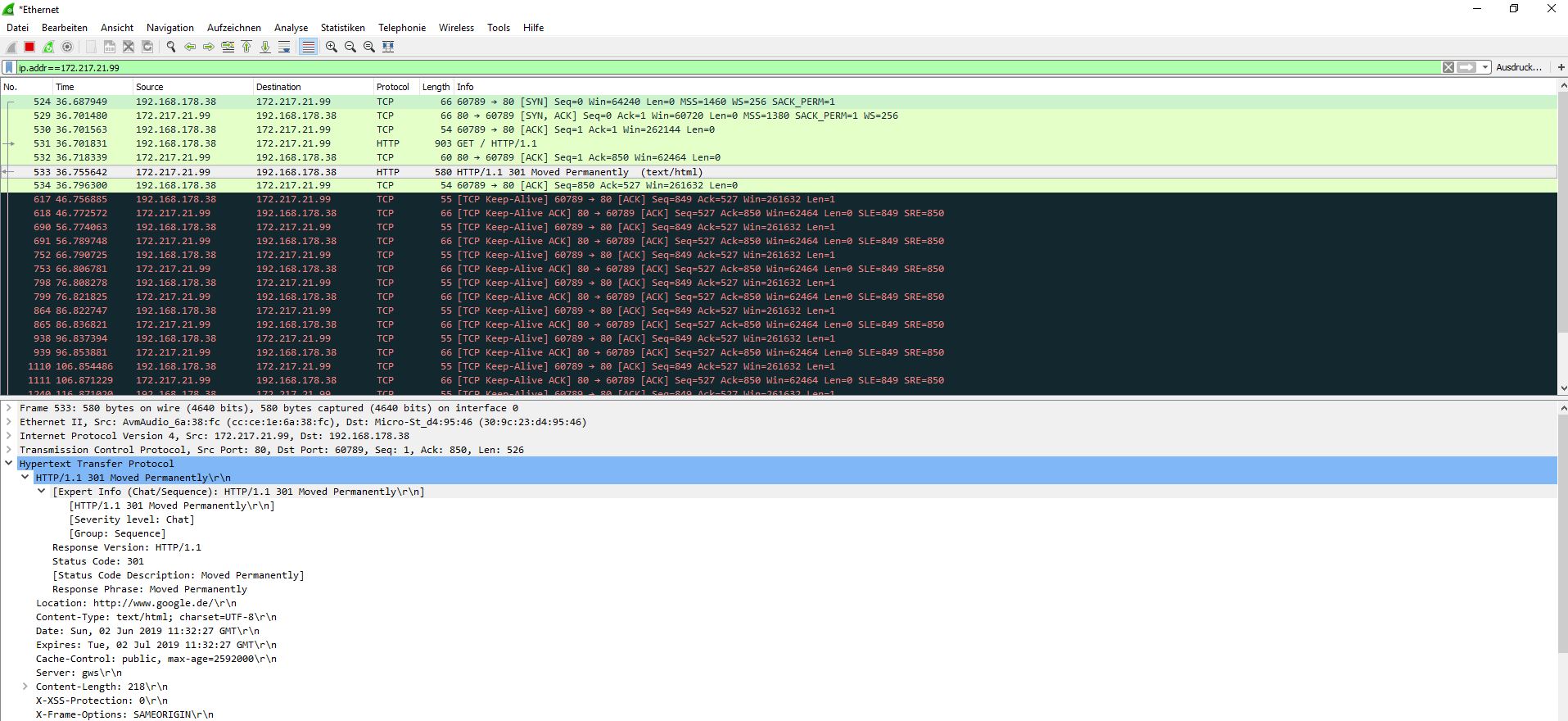Sort by the Protocol column header
The height and width of the screenshot is (721, 1568).
[x=395, y=87]
